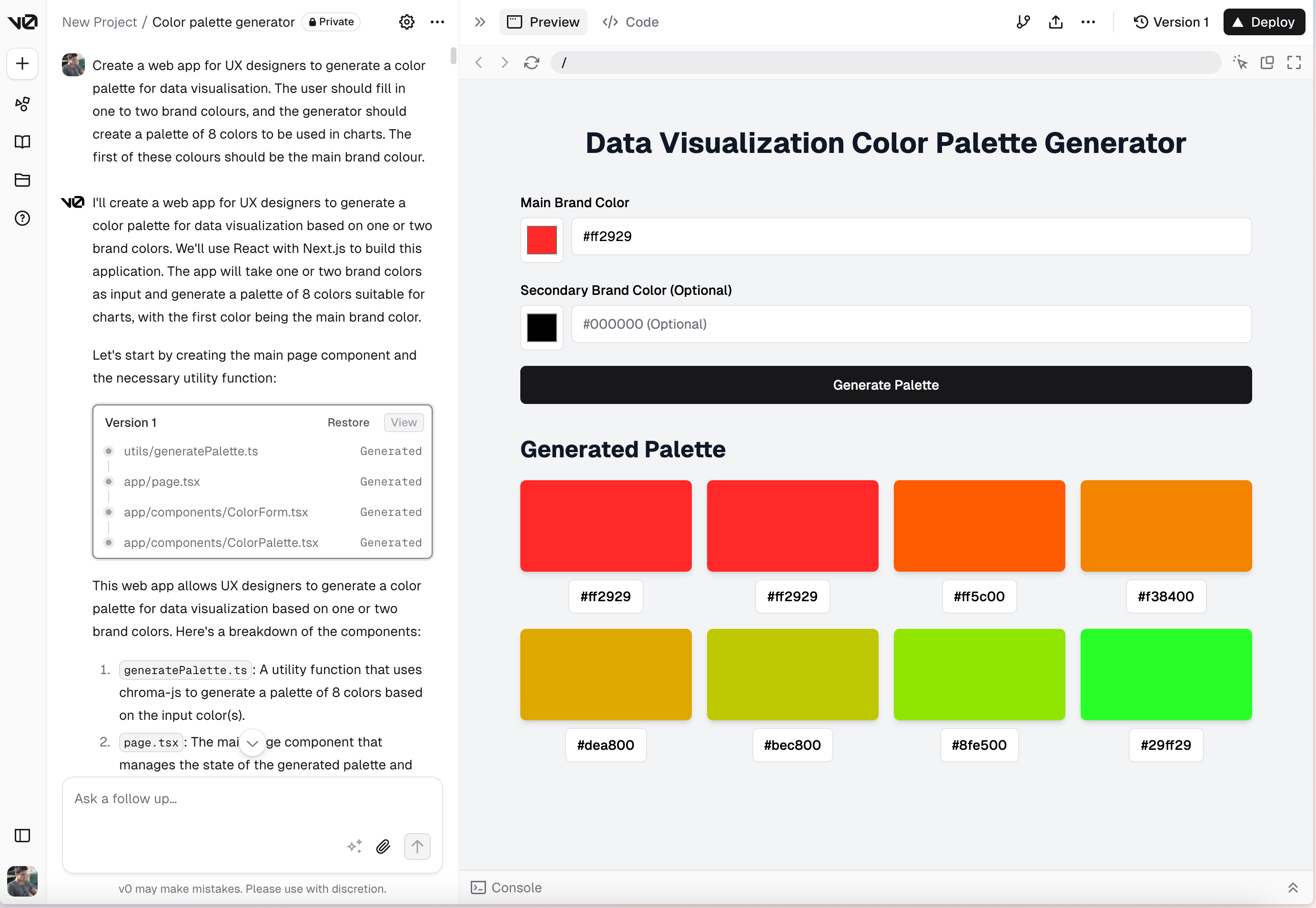This screenshot has width=1316, height=908.
Task: Click the New Project breadcrumb
Action: pos(100,22)
